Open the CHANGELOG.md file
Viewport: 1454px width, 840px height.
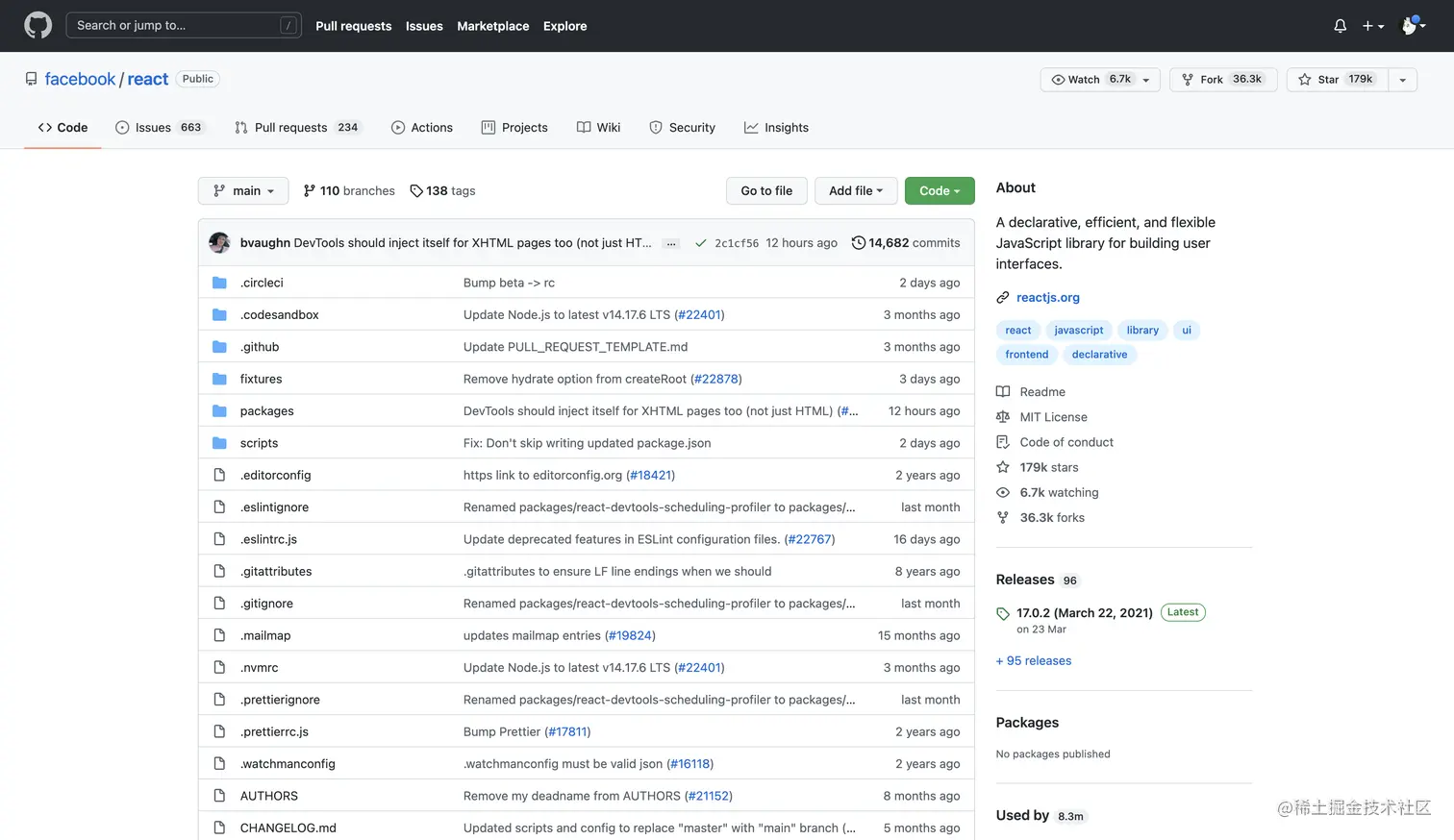(288, 828)
